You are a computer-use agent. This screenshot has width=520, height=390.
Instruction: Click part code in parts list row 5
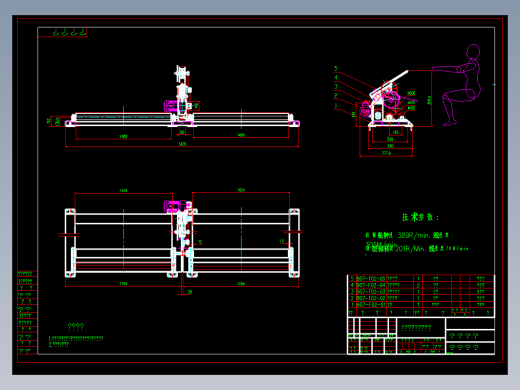coord(371,278)
